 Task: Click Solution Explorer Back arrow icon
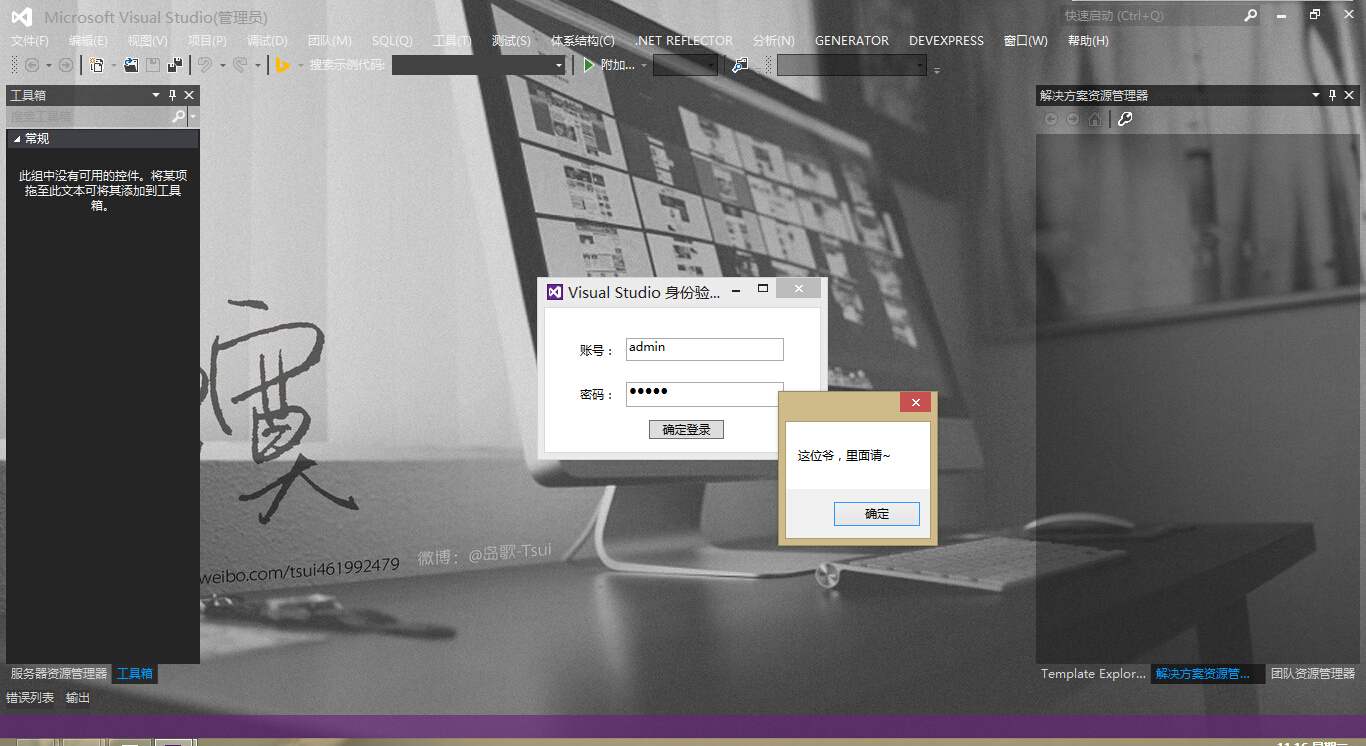click(1051, 119)
